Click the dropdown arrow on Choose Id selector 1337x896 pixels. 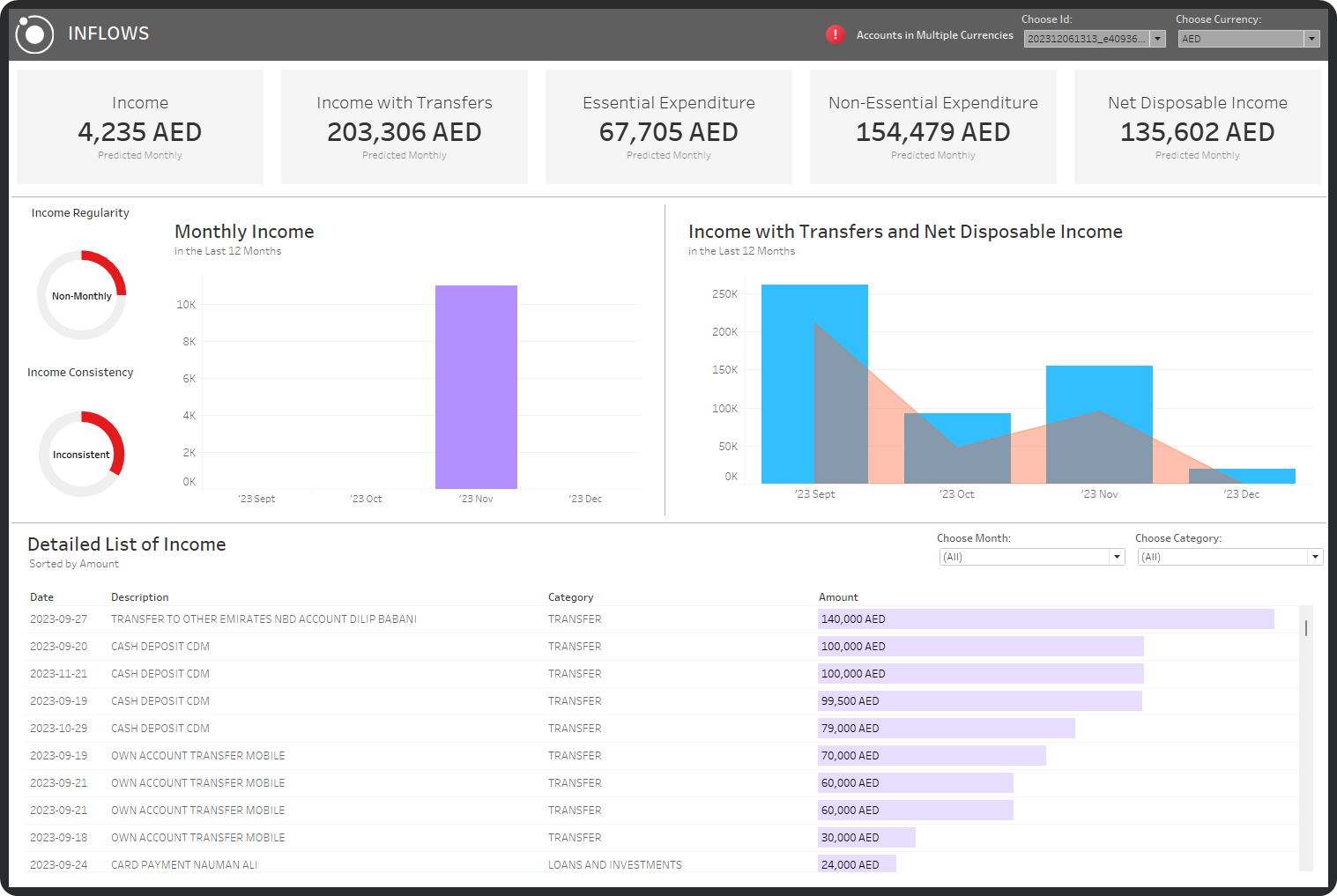pos(1157,39)
